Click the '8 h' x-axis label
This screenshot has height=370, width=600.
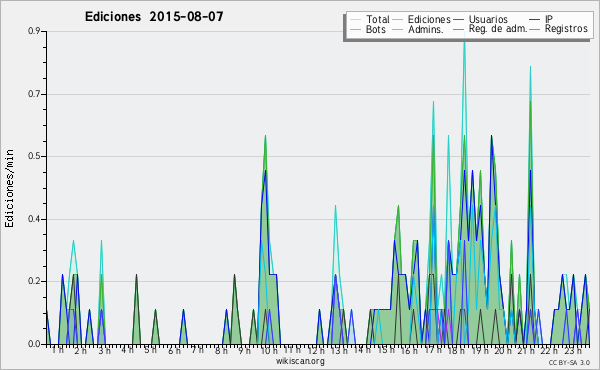coord(221,350)
